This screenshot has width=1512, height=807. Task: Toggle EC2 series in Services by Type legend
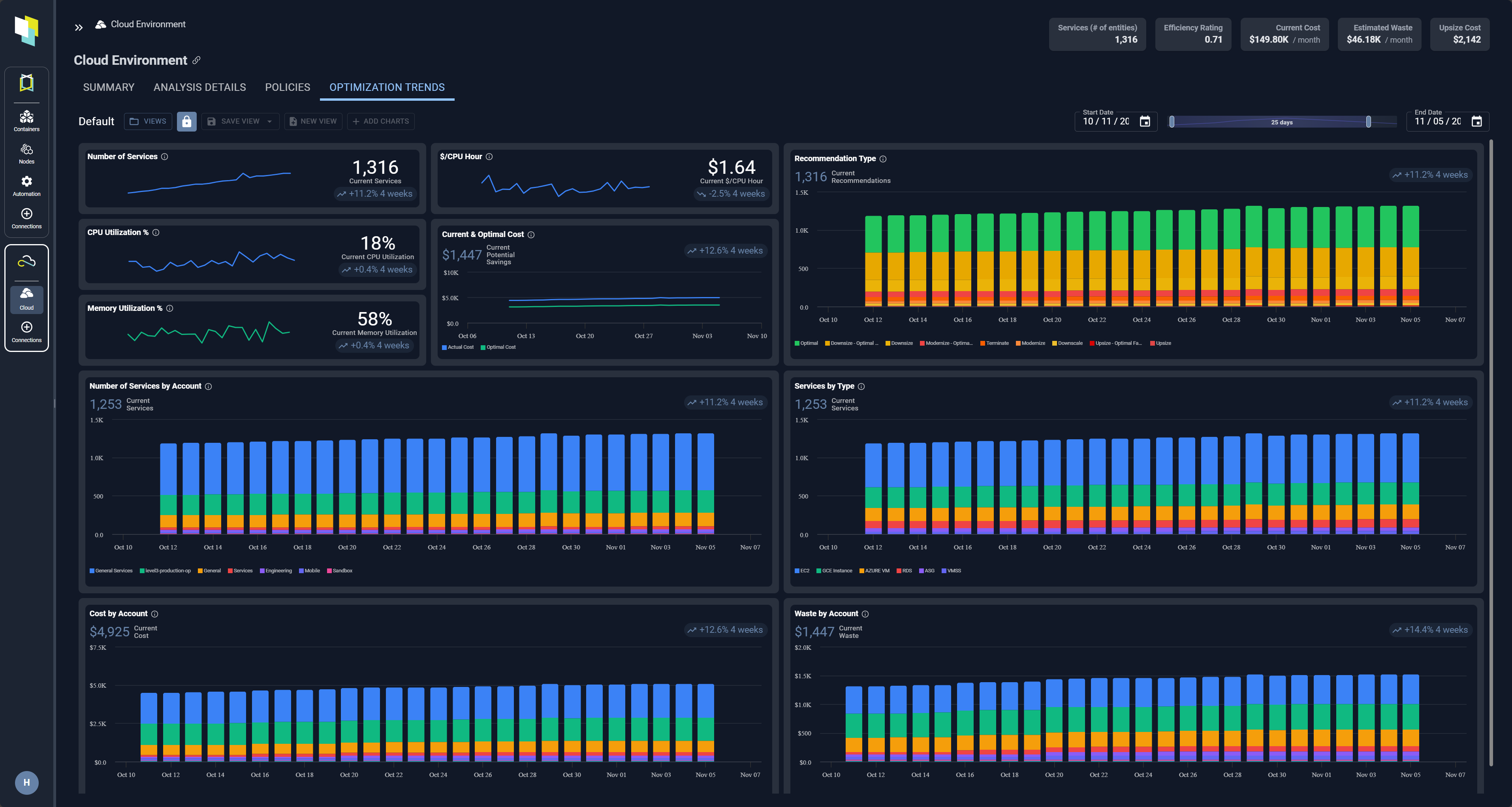tap(802, 571)
